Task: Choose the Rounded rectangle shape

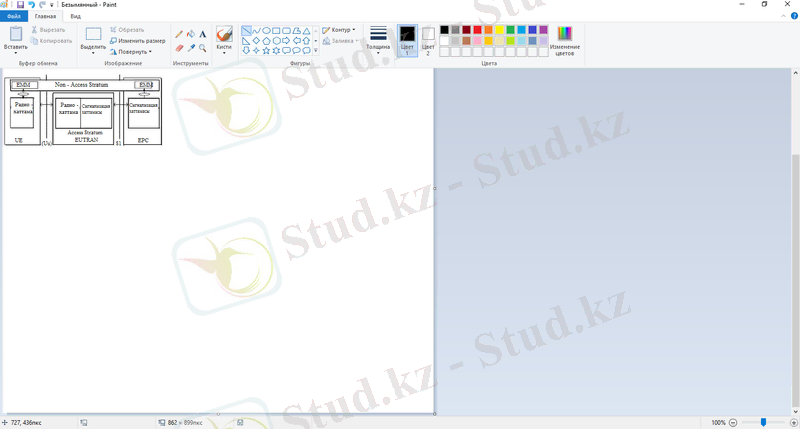Action: 286,31
